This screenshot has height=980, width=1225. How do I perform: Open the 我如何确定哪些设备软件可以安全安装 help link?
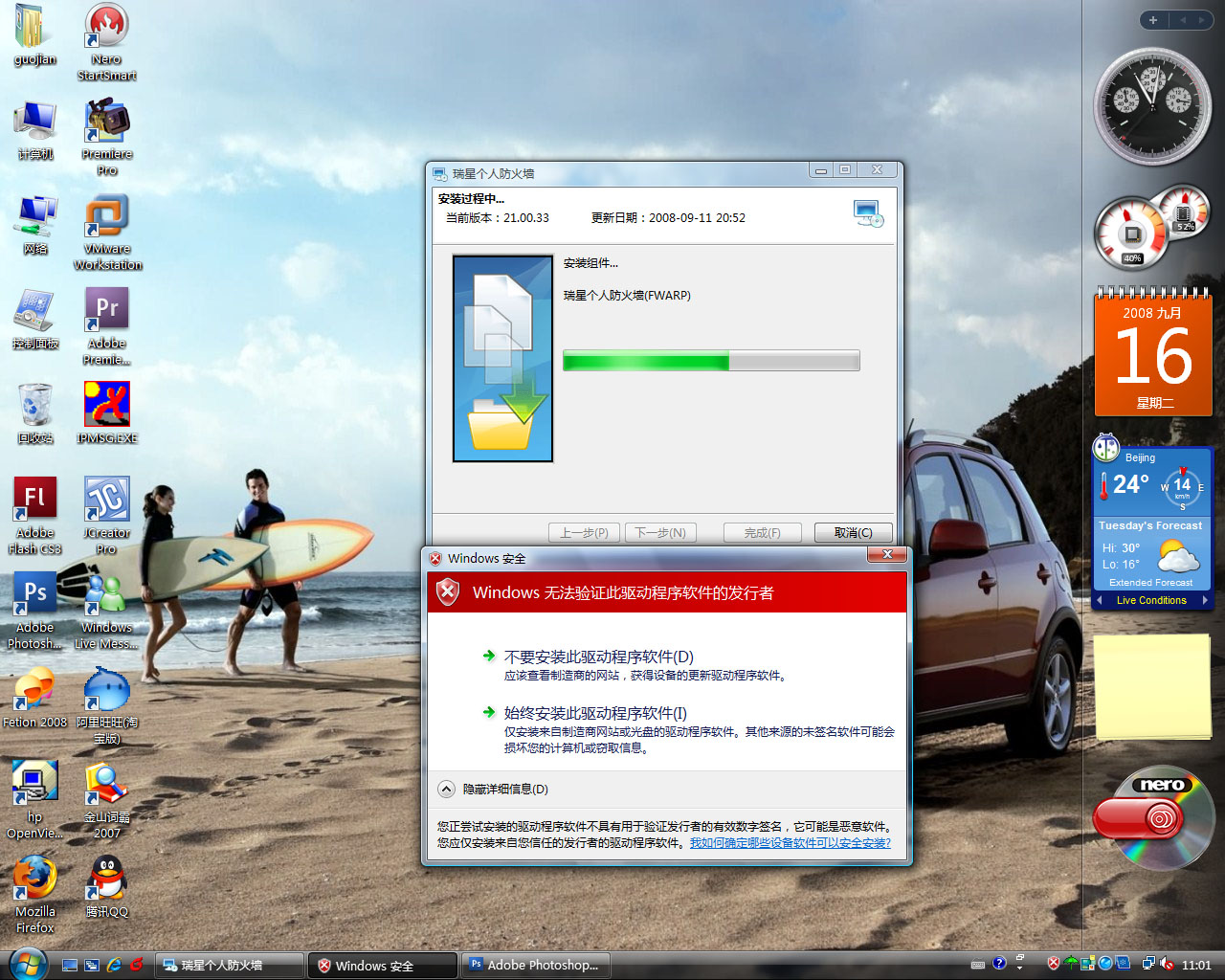click(x=791, y=843)
